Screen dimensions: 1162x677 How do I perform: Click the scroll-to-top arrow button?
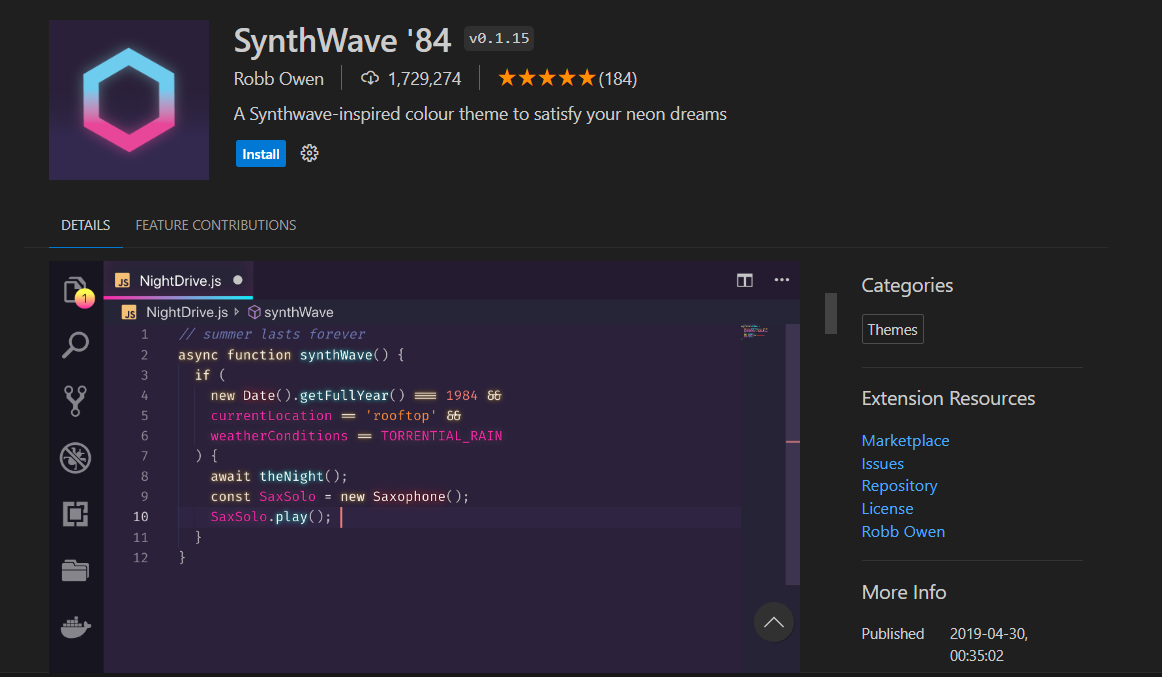tap(774, 622)
